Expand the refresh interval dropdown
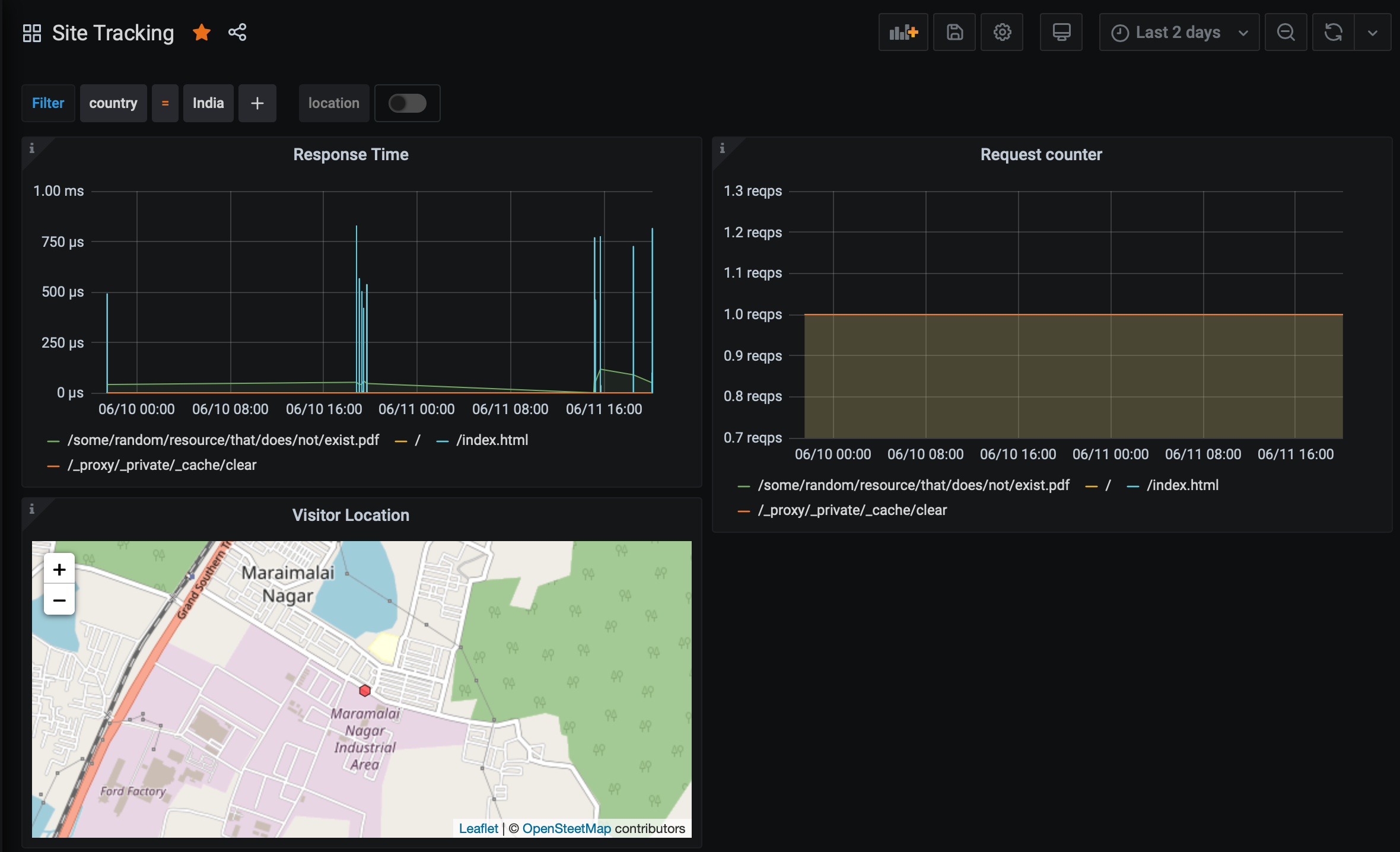The height and width of the screenshot is (852, 1400). [x=1372, y=32]
